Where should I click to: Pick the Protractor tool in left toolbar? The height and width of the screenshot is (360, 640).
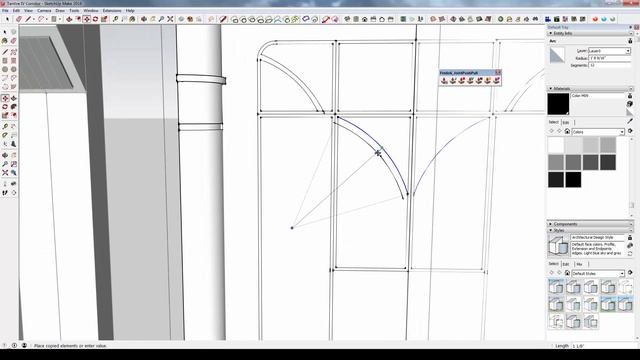(5, 135)
